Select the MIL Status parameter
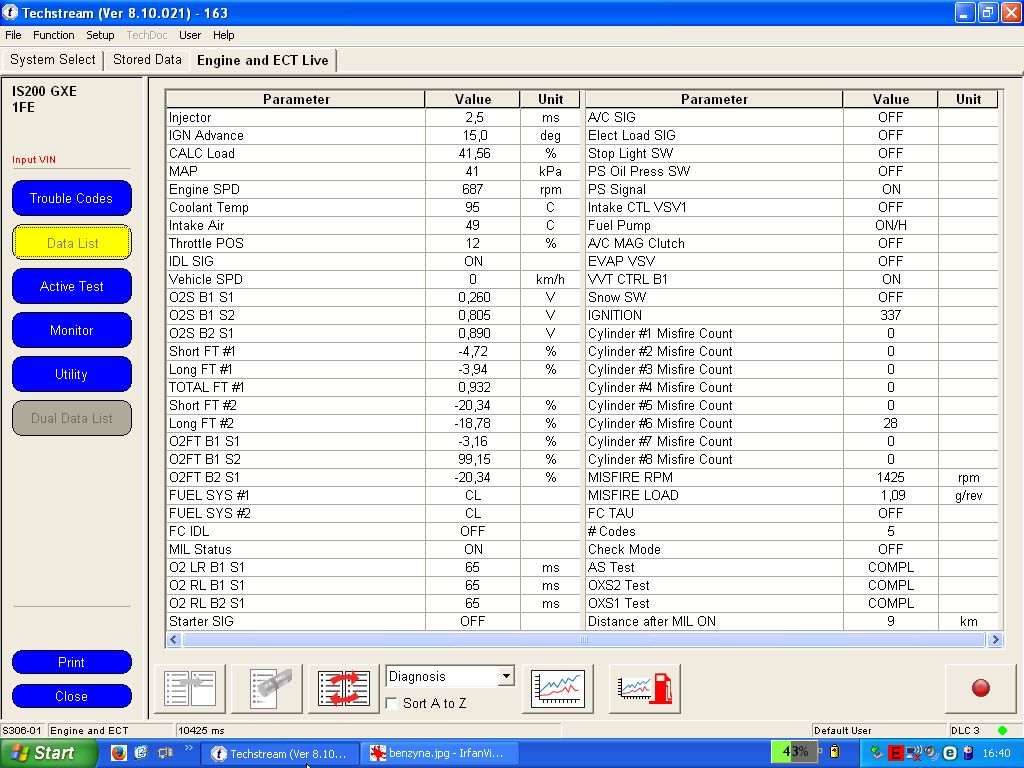Viewport: 1024px width, 768px height. (374, 549)
